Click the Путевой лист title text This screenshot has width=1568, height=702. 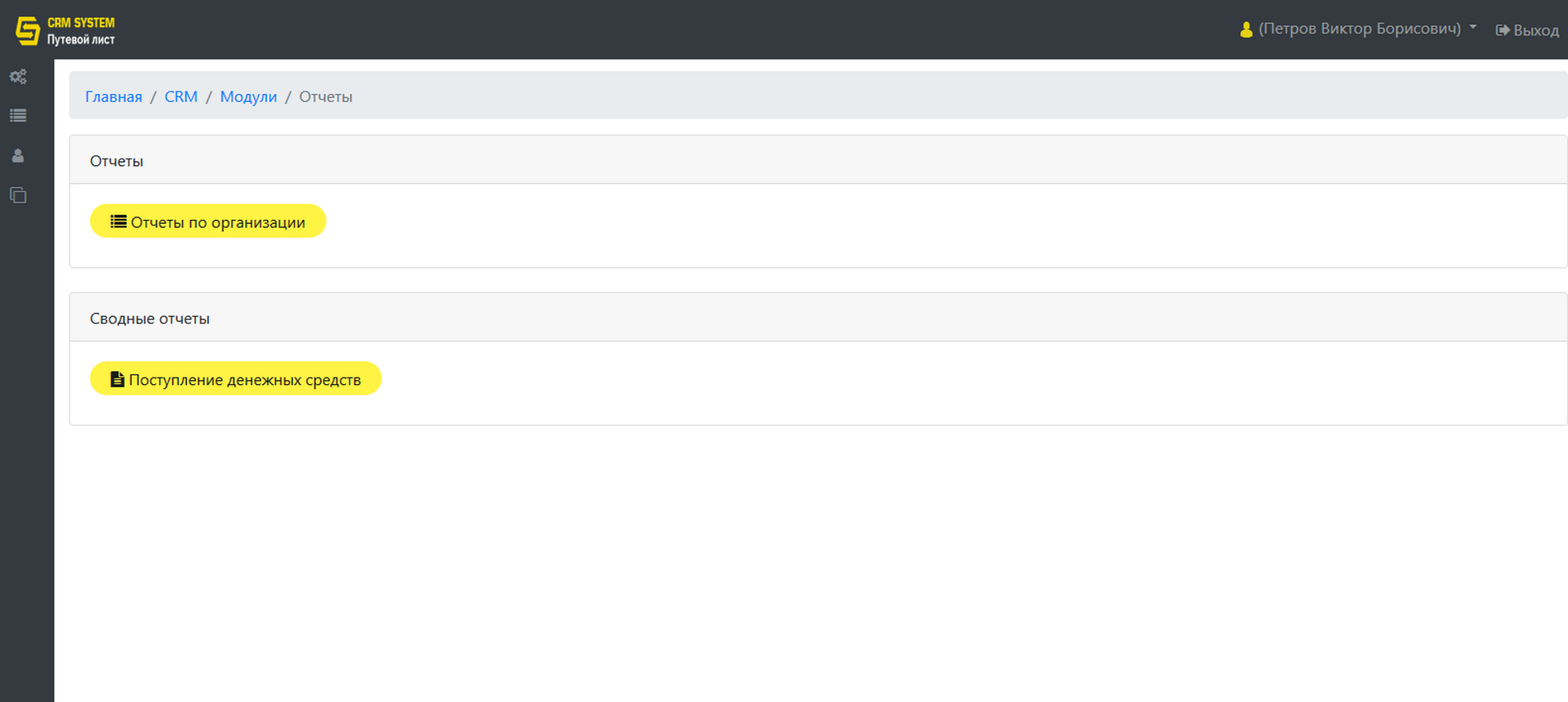[x=81, y=39]
